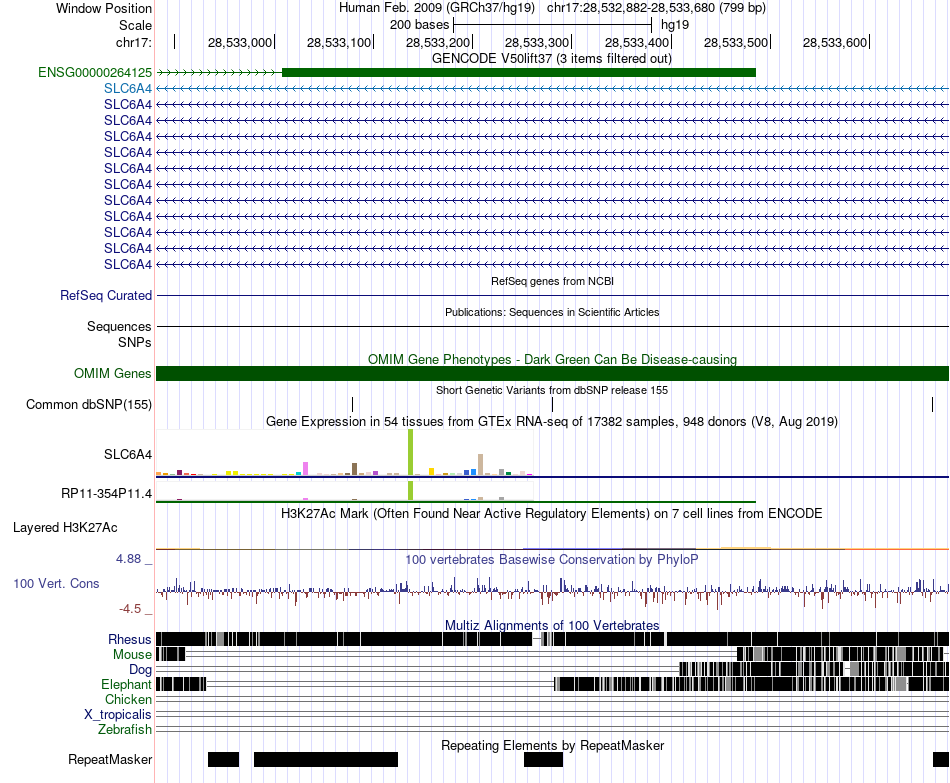Click the Mouse alignment label
The height and width of the screenshot is (783, 950).
click(132, 655)
